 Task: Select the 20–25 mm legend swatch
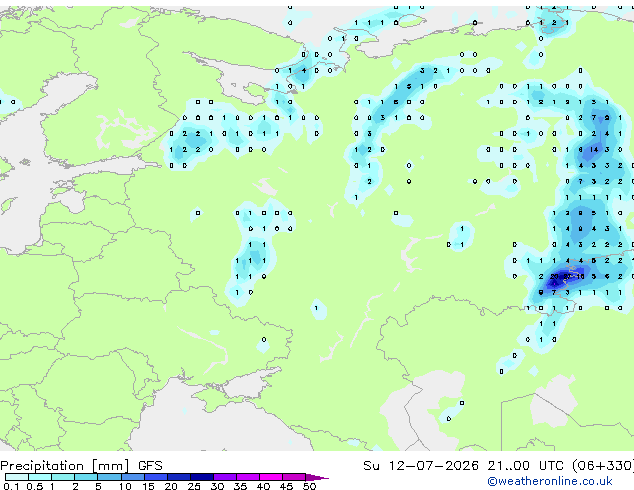tap(179, 477)
